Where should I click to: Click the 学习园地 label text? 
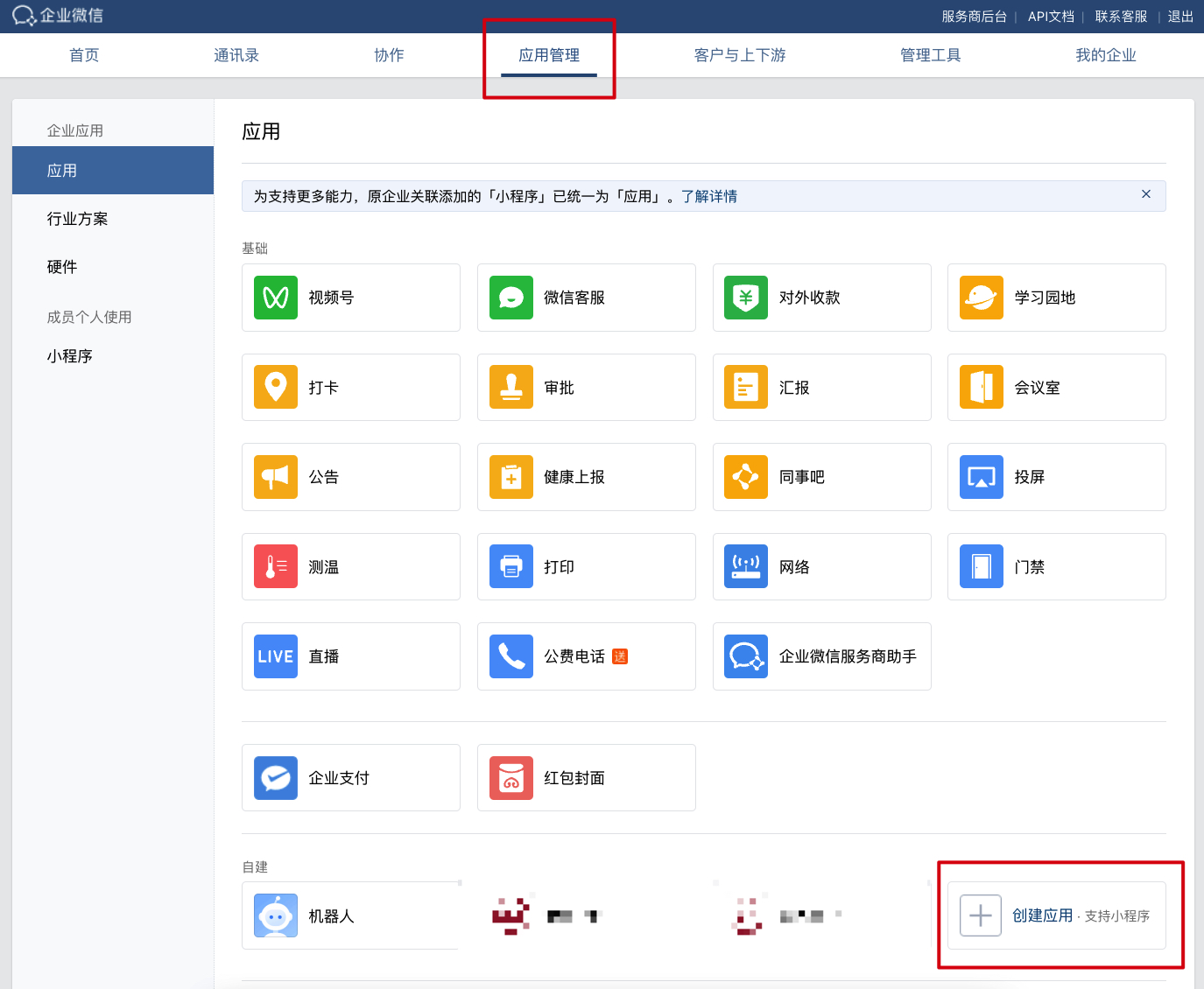1045,298
